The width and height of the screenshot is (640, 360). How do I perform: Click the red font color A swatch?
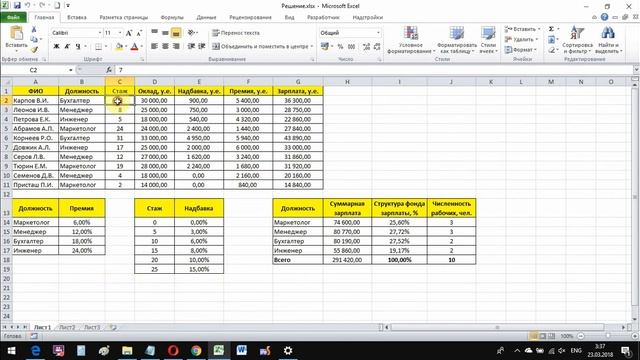134,47
